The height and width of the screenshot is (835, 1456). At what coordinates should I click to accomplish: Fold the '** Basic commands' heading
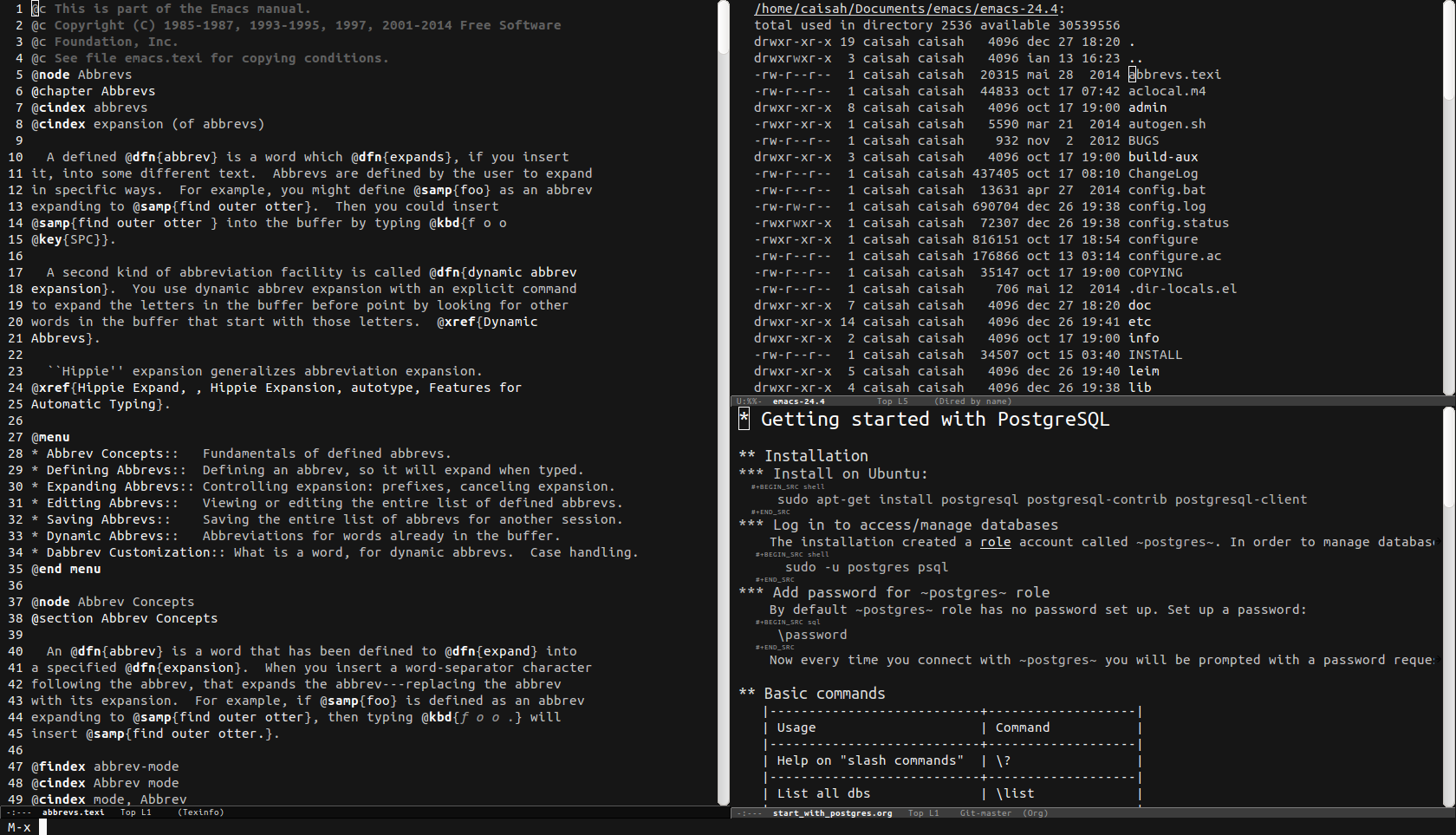coord(812,693)
